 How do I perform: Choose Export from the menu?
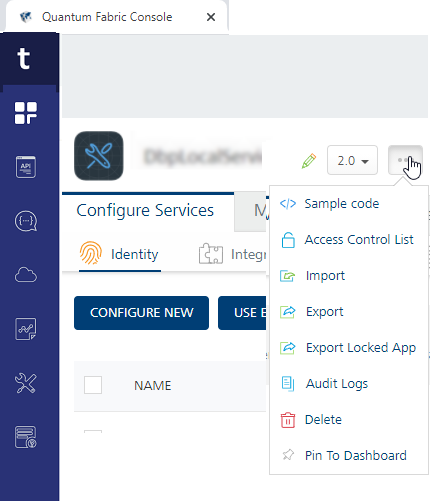[349, 312]
